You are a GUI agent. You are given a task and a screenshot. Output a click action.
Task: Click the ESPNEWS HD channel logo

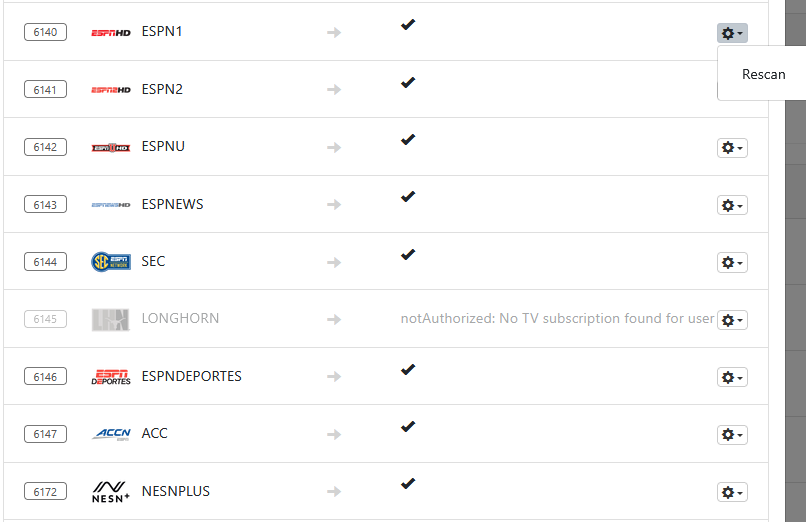111,205
